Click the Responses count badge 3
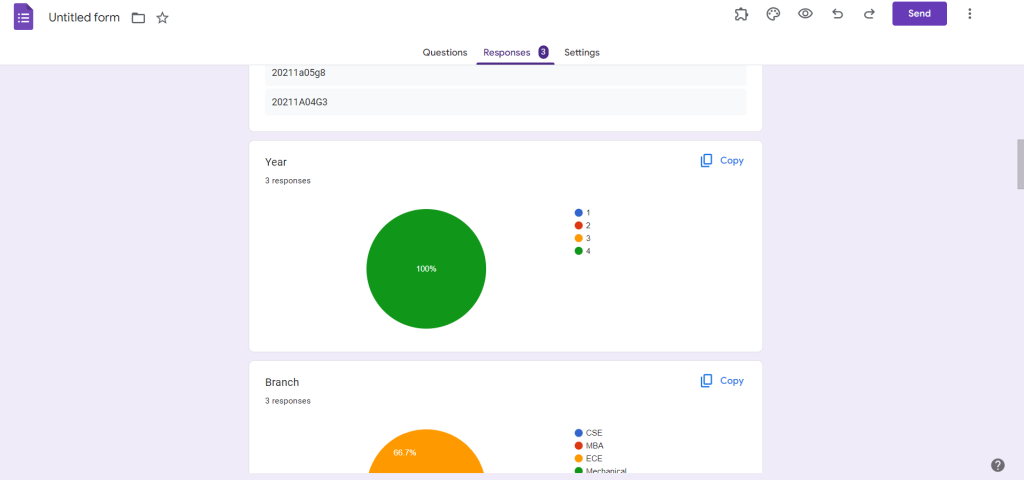 click(x=543, y=52)
